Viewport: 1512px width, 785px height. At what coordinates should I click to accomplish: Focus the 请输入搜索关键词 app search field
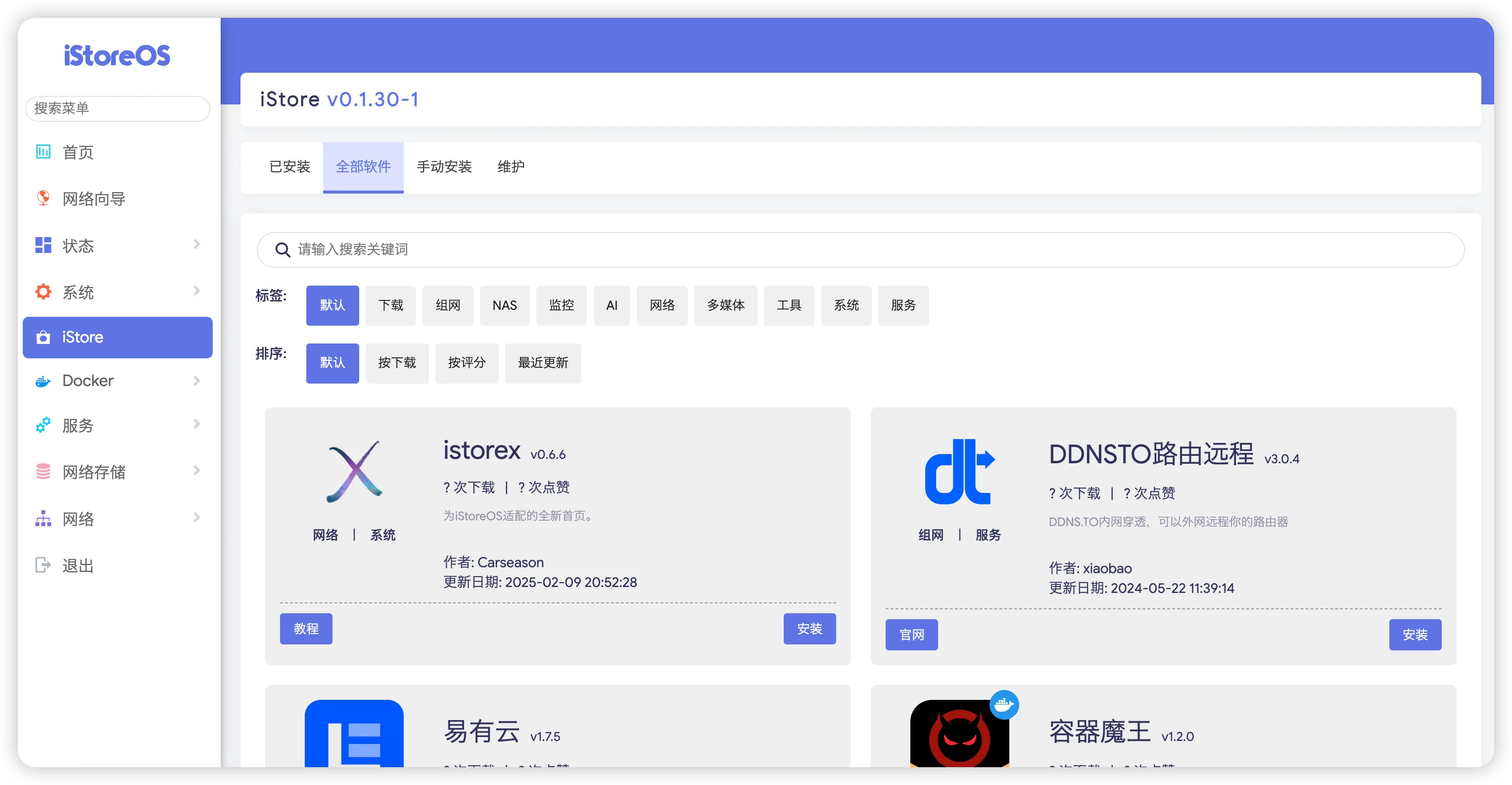point(860,249)
